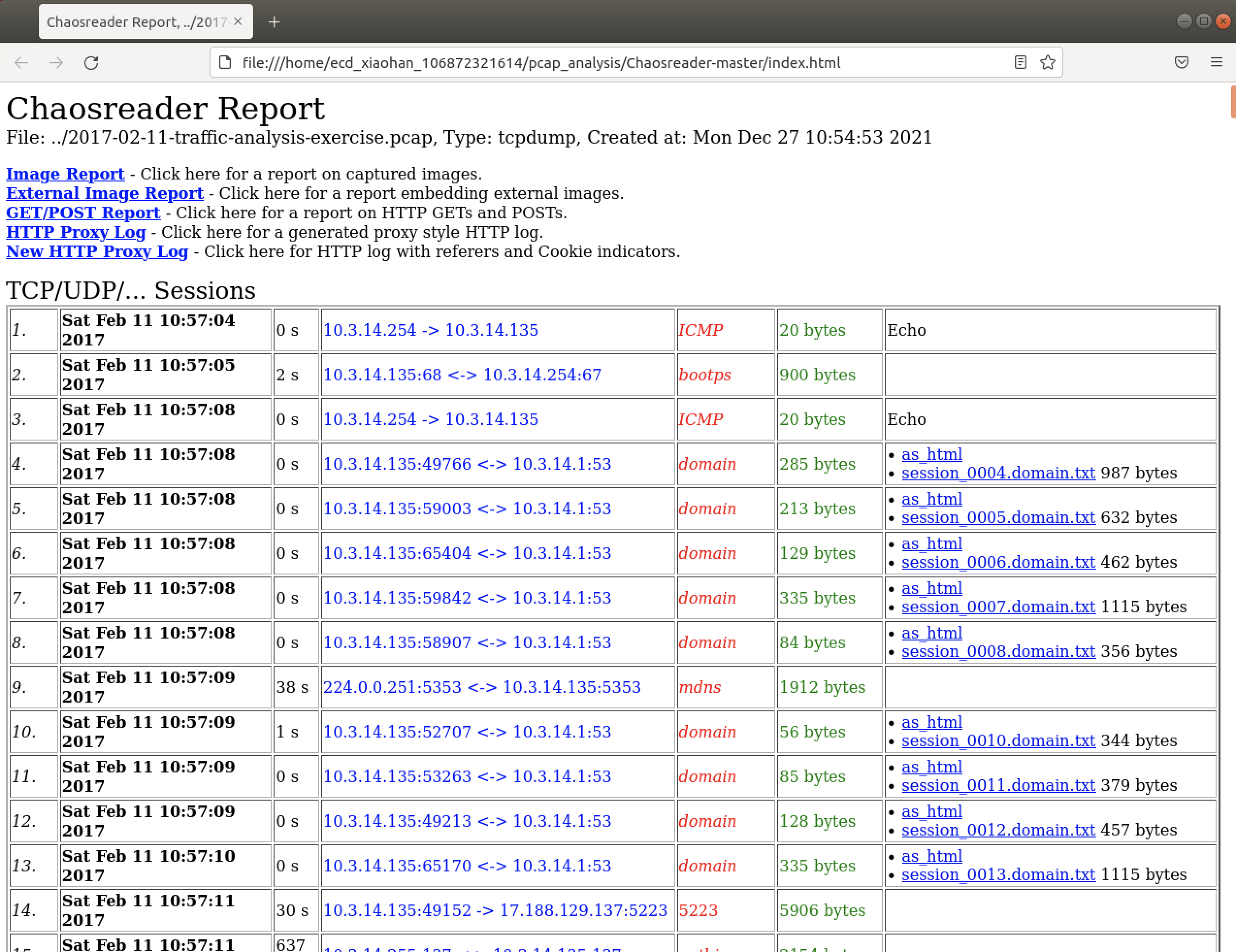This screenshot has width=1236, height=952.
Task: Open the GET/POST Report link
Action: click(x=83, y=212)
